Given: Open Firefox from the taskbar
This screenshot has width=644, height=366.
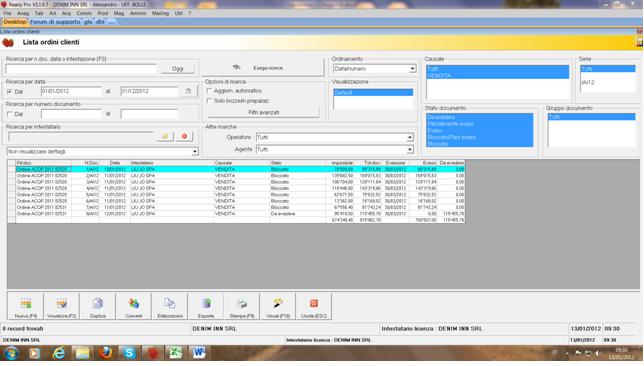Looking at the screenshot, I should click(x=106, y=353).
